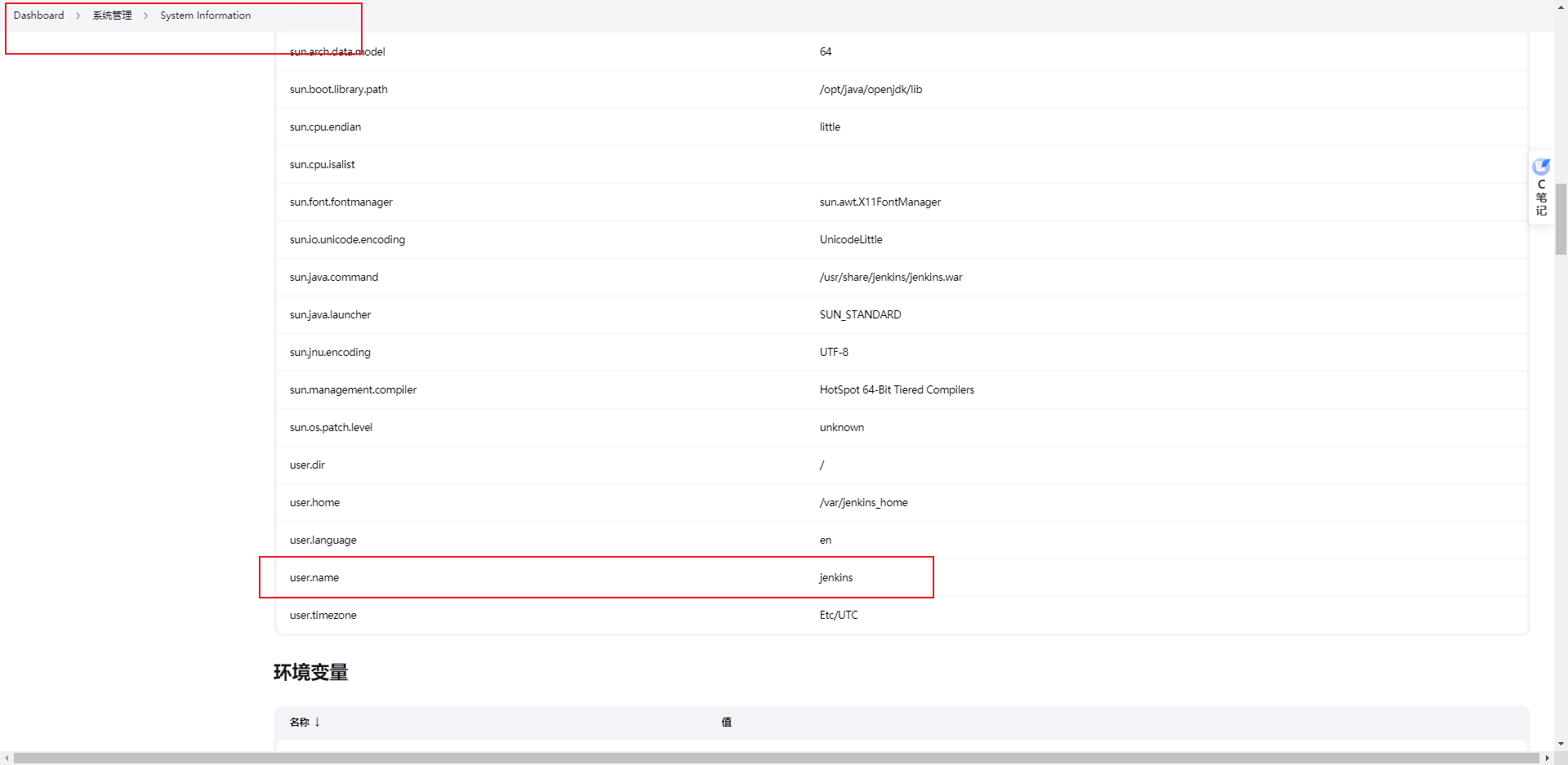1568x765 pixels.
Task: Select user.home property name
Action: click(x=314, y=502)
